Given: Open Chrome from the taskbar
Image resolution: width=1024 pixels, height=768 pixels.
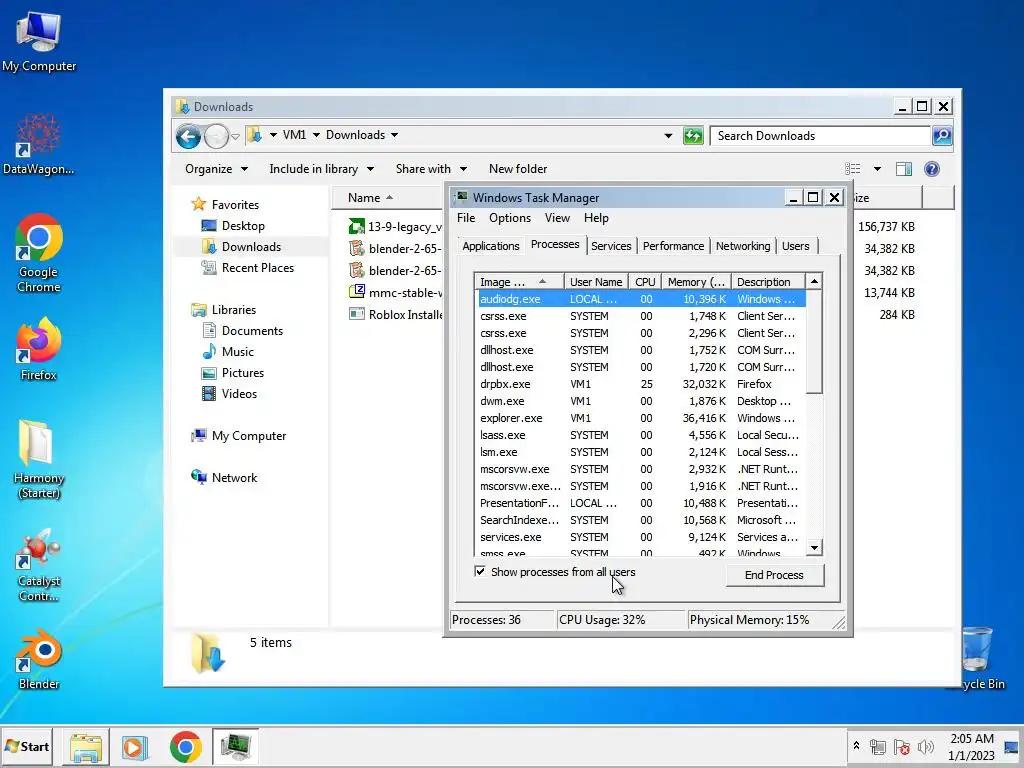Looking at the screenshot, I should coord(185,747).
